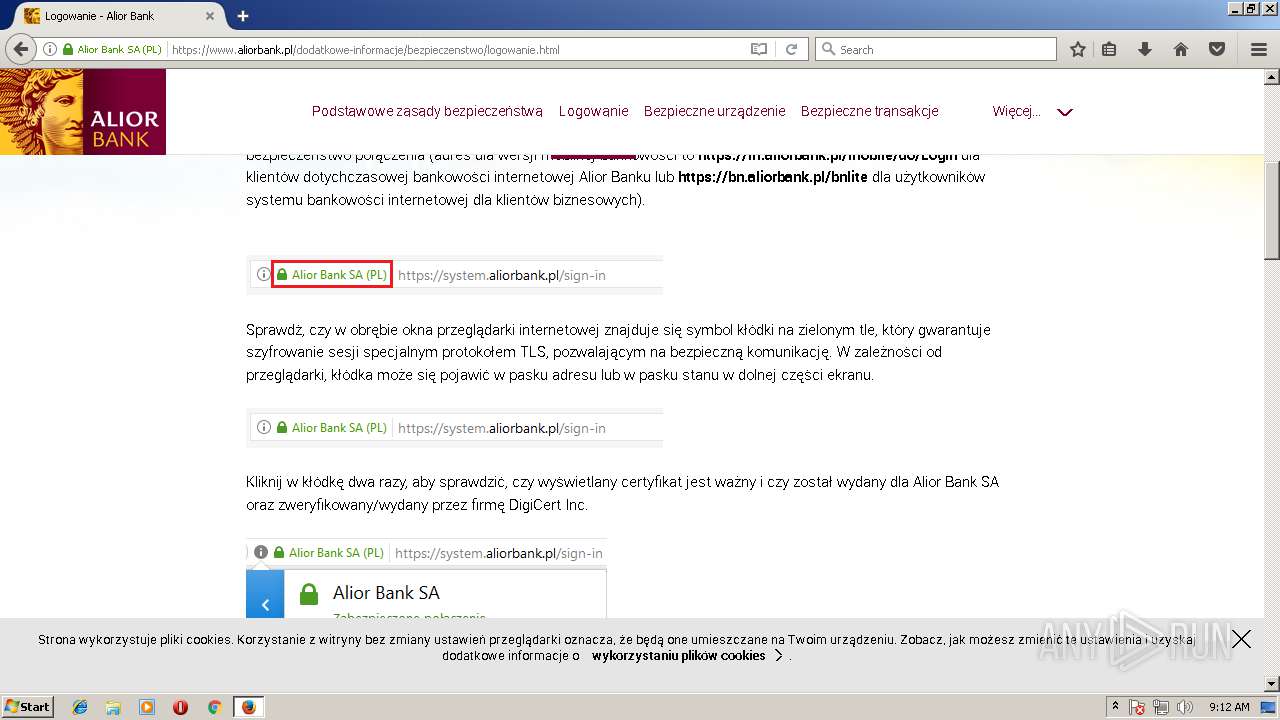Viewport: 1280px width, 720px height.
Task: Click the scrollbar up arrow
Action: (1272, 77)
